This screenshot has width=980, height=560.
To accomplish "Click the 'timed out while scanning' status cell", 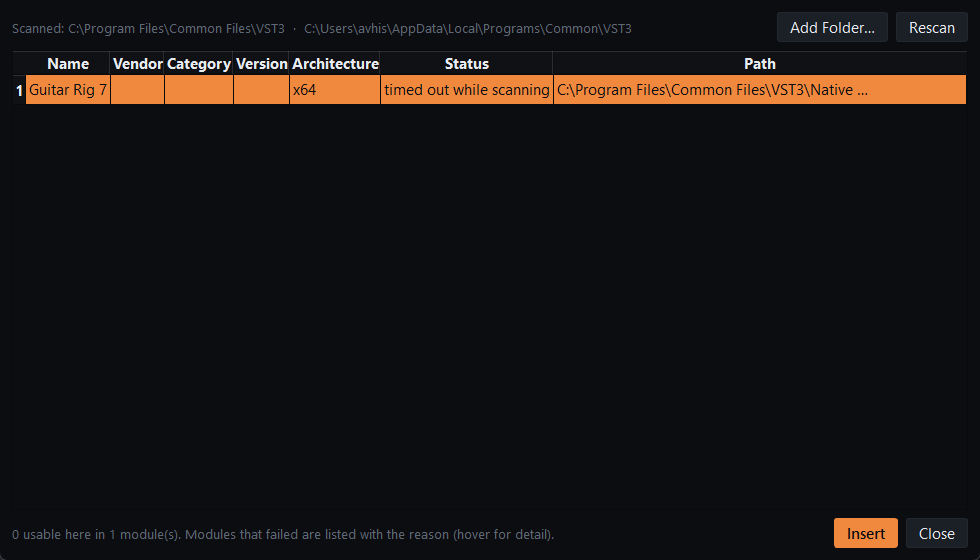I will (x=466, y=90).
